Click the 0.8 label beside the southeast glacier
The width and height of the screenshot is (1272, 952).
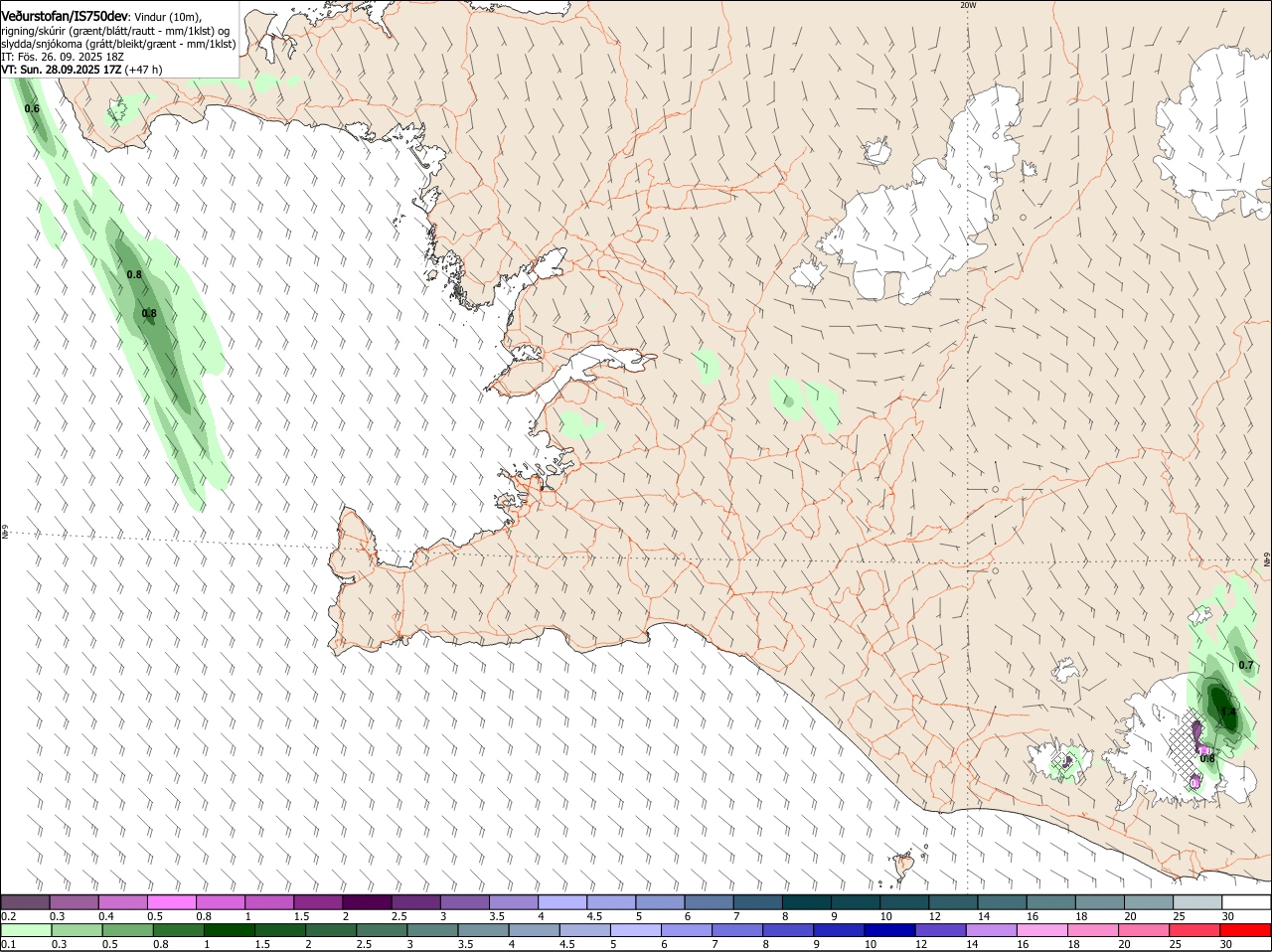(x=1207, y=758)
